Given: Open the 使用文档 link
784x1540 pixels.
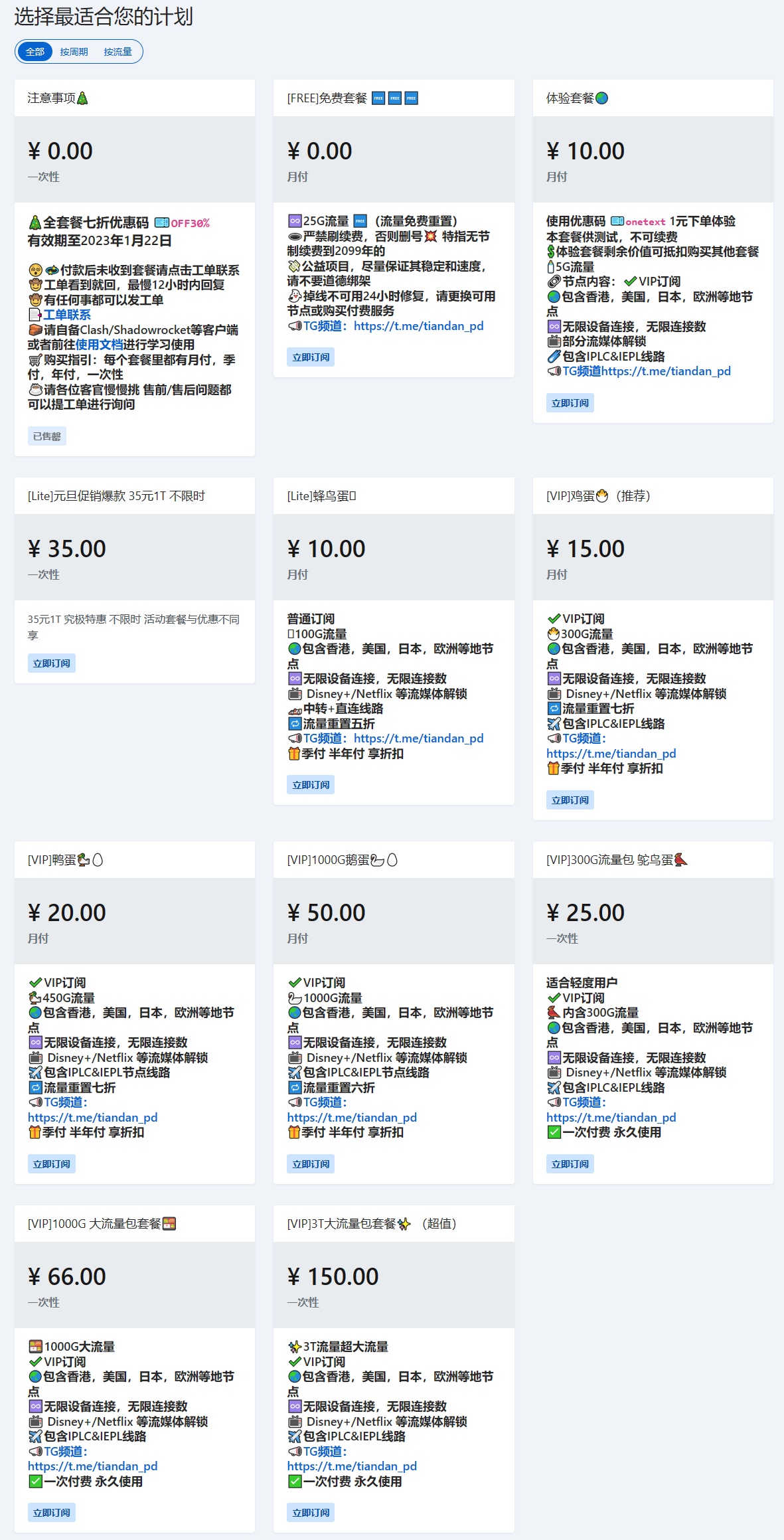Looking at the screenshot, I should (x=100, y=345).
